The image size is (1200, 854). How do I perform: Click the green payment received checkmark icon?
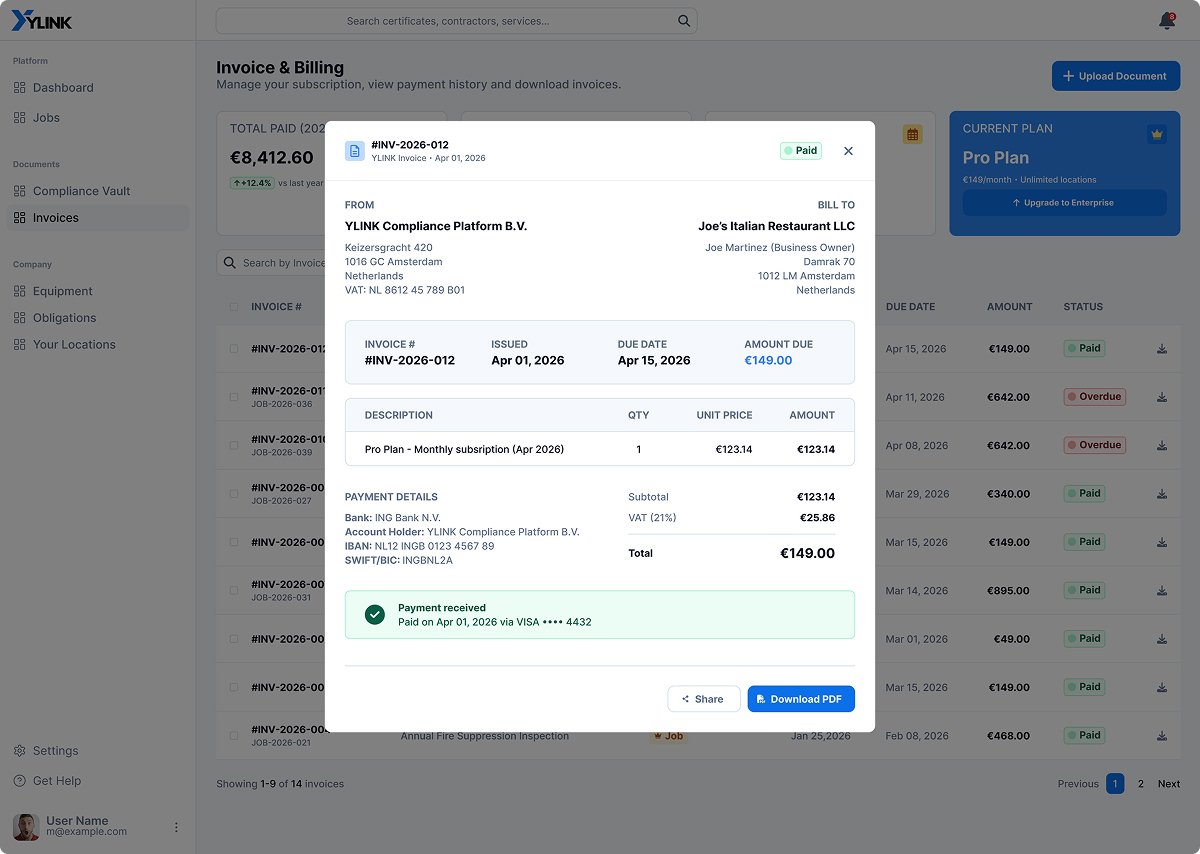tap(375, 615)
